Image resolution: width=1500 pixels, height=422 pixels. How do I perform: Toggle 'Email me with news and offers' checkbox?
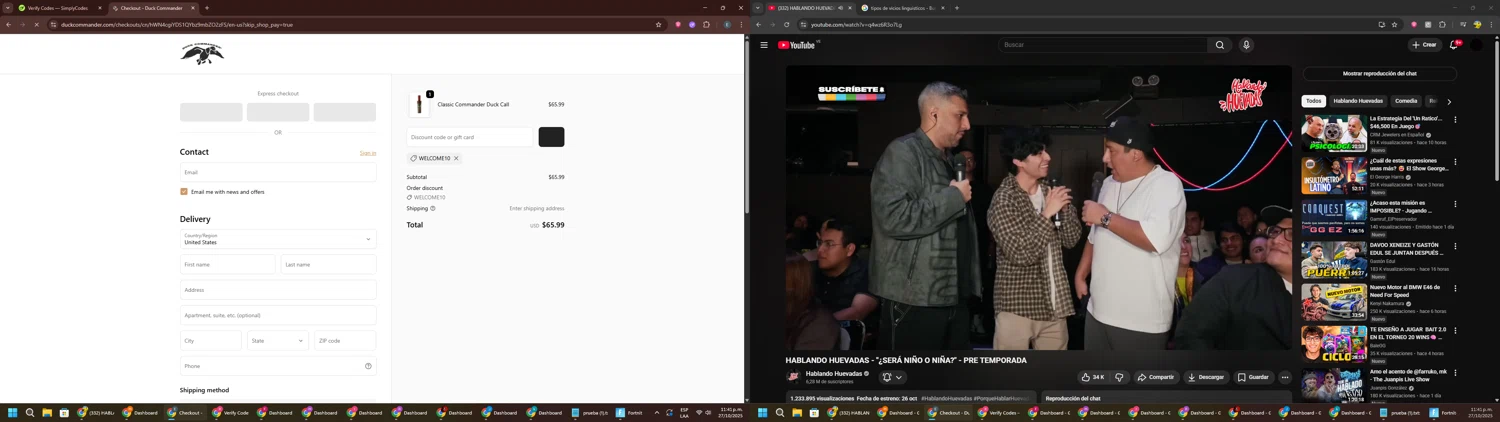pos(184,192)
